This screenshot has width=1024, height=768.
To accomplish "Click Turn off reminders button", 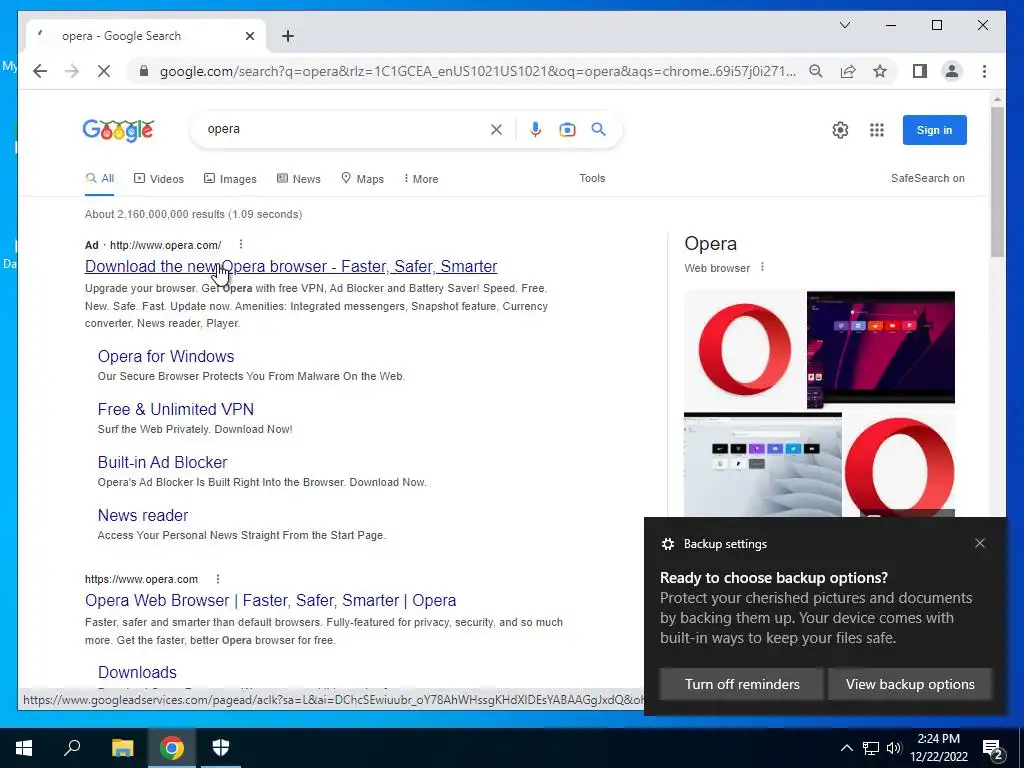I will [x=742, y=684].
